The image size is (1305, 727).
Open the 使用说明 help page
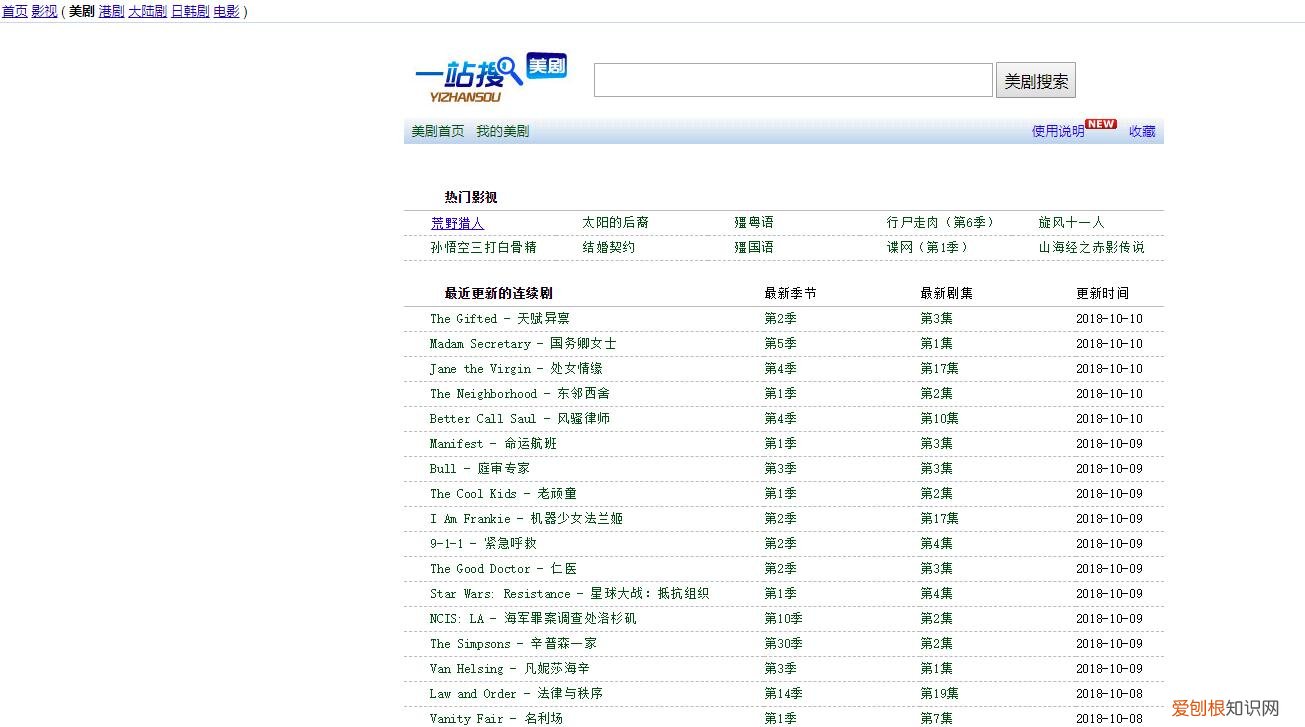1057,131
